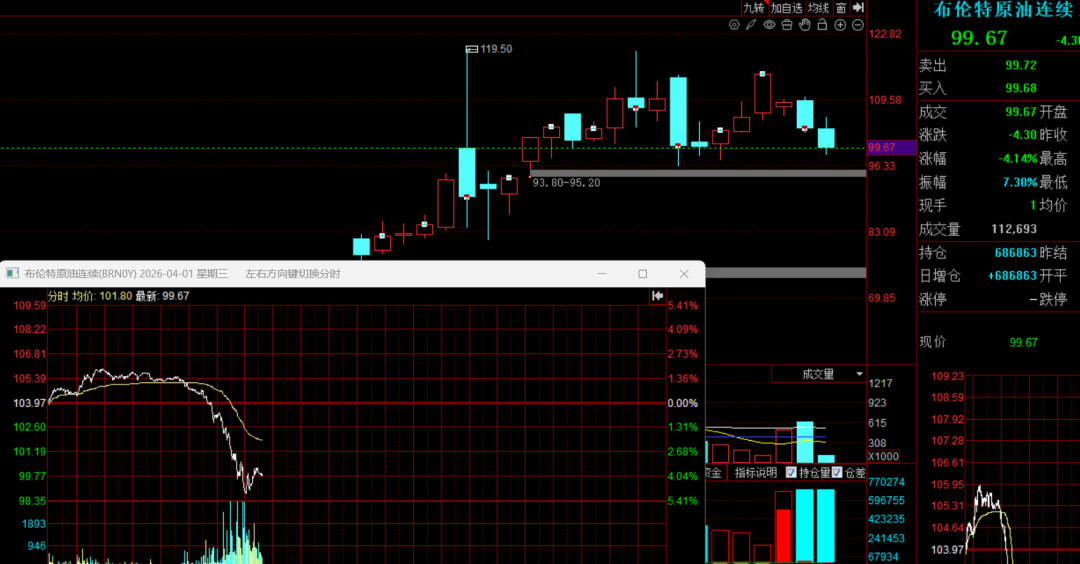Click 均价: 101.80 label in intraday popup
The height and width of the screenshot is (564, 1080).
point(102,295)
